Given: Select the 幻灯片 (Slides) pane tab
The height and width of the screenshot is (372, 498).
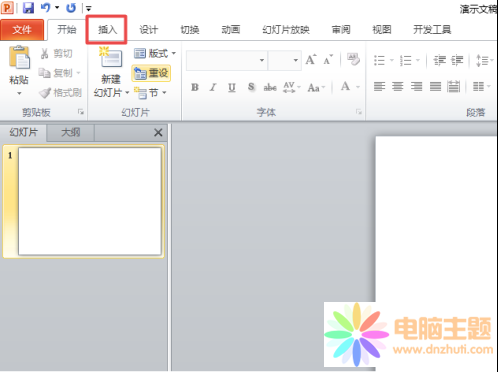Looking at the screenshot, I should [24, 132].
